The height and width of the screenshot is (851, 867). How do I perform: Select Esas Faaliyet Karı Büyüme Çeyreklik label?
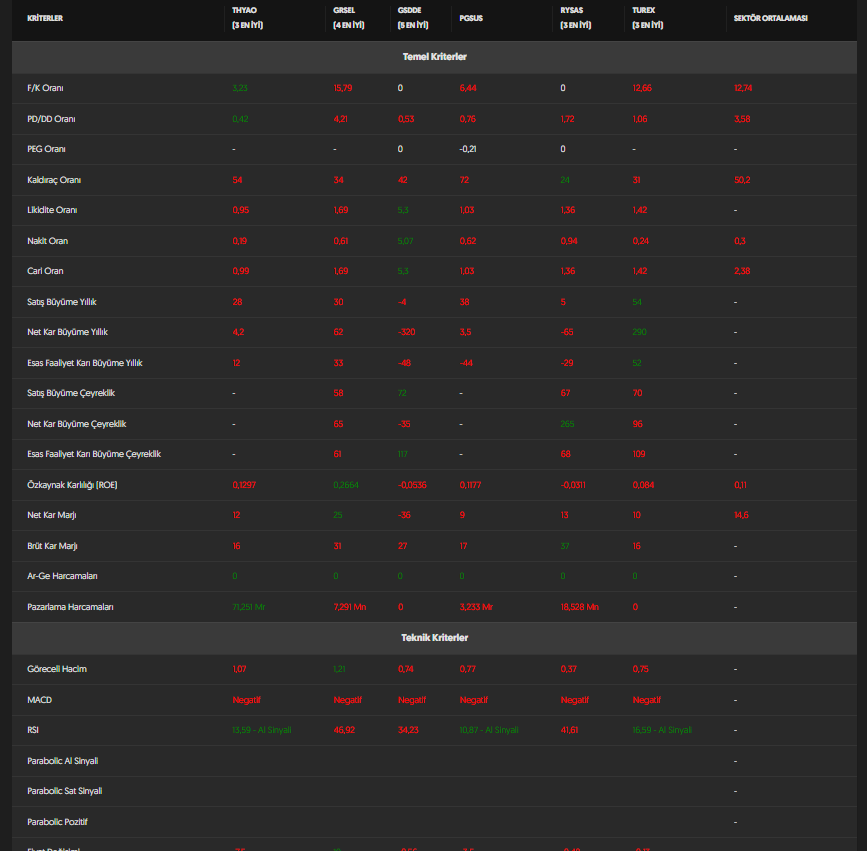94,454
